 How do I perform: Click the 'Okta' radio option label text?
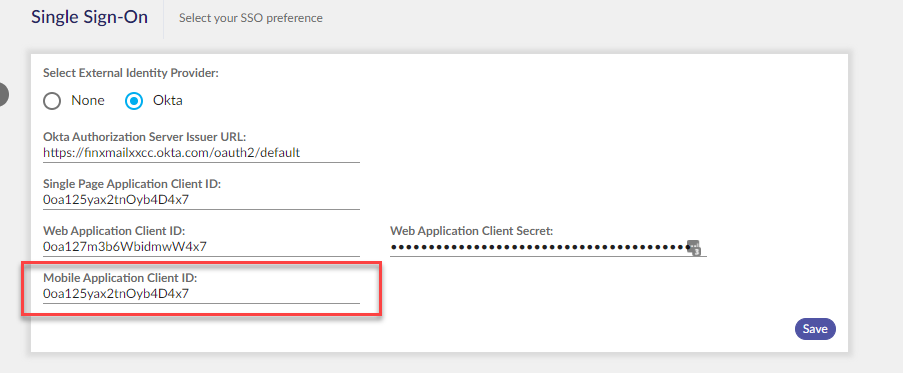point(168,101)
